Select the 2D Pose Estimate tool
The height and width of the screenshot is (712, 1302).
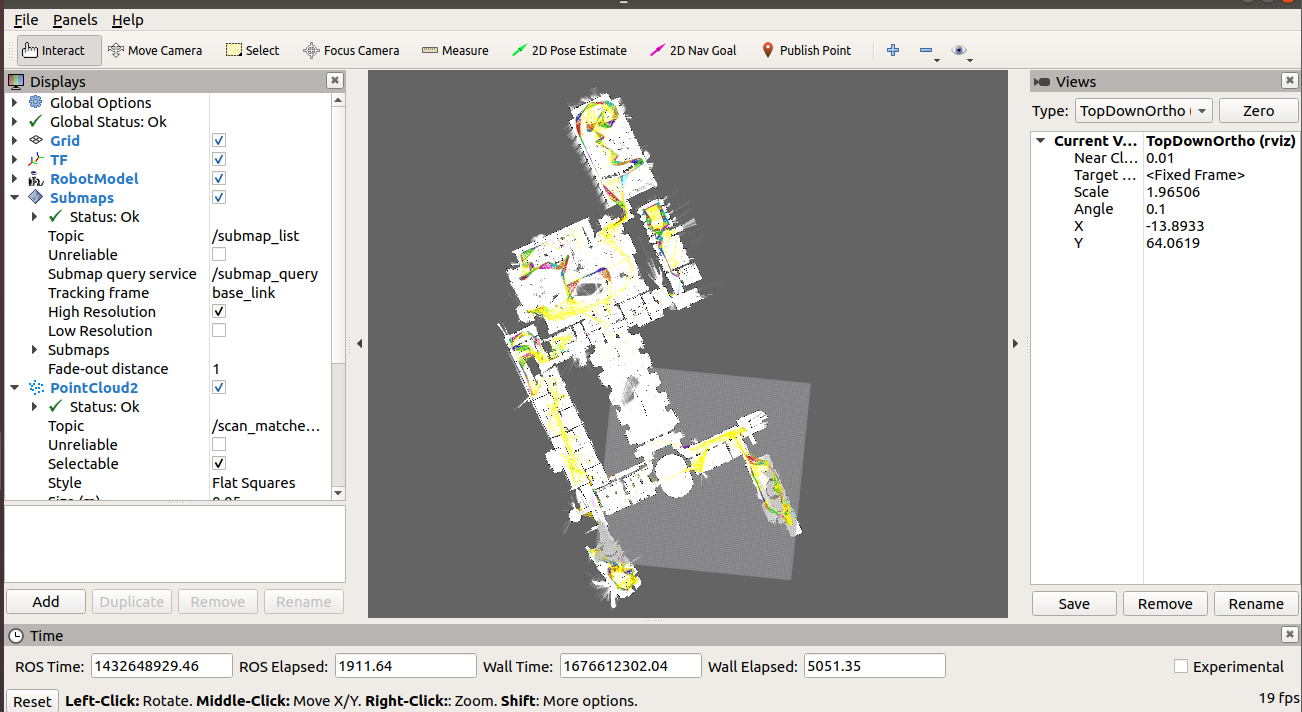(x=568, y=50)
